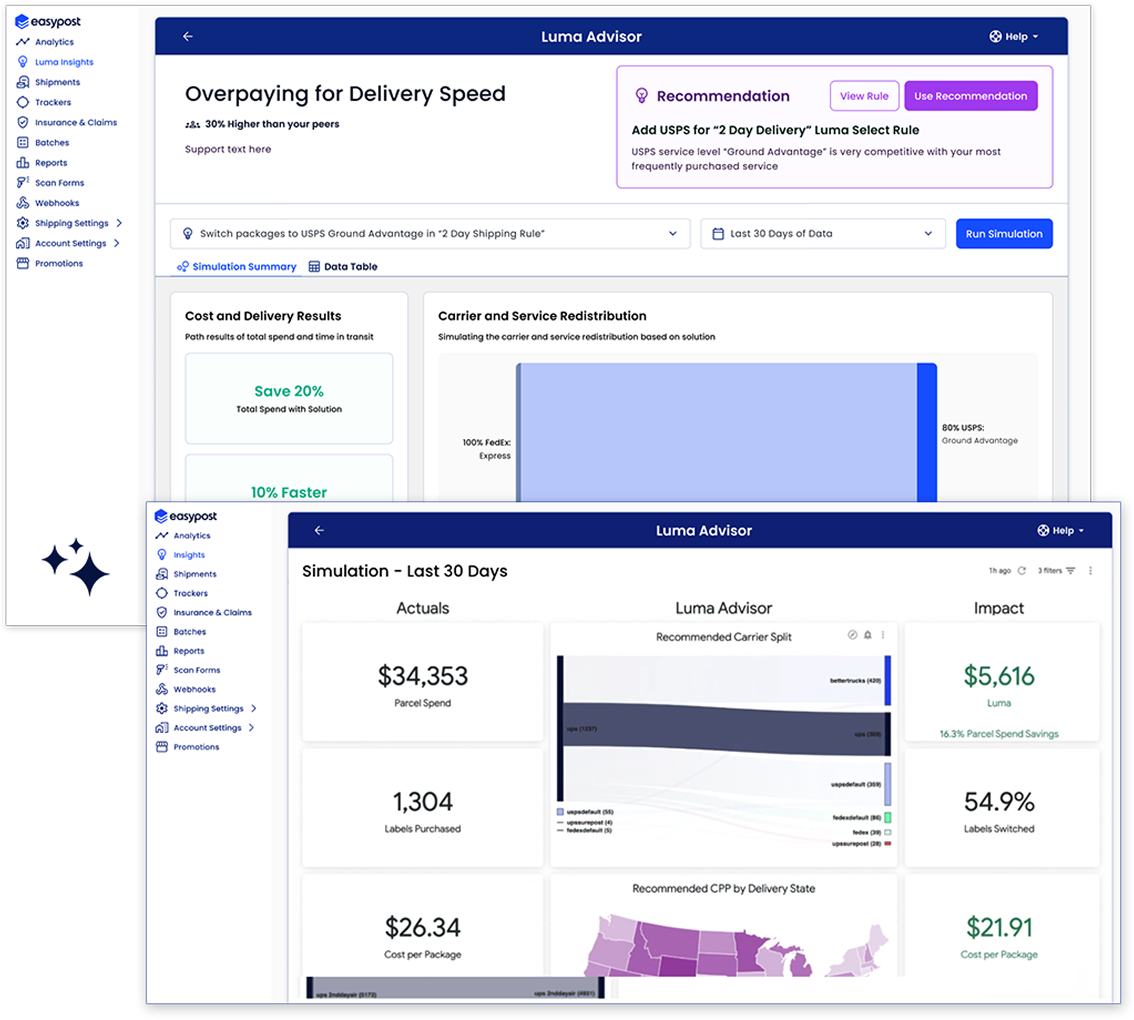Click the back arrow in the front window header
This screenshot has width=1134, height=1020.
[x=320, y=530]
